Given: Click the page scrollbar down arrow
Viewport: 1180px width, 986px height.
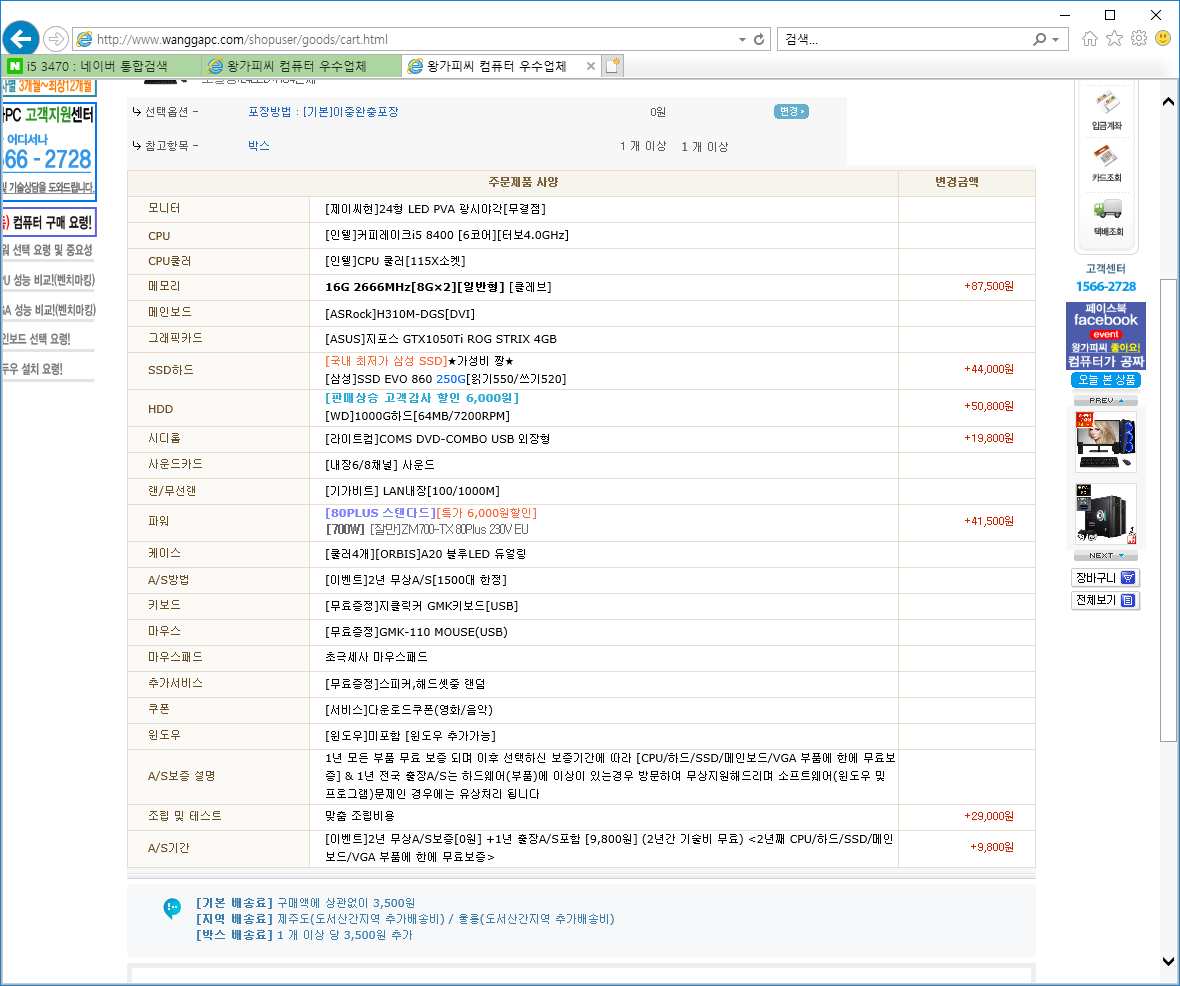Looking at the screenshot, I should (1168, 961).
